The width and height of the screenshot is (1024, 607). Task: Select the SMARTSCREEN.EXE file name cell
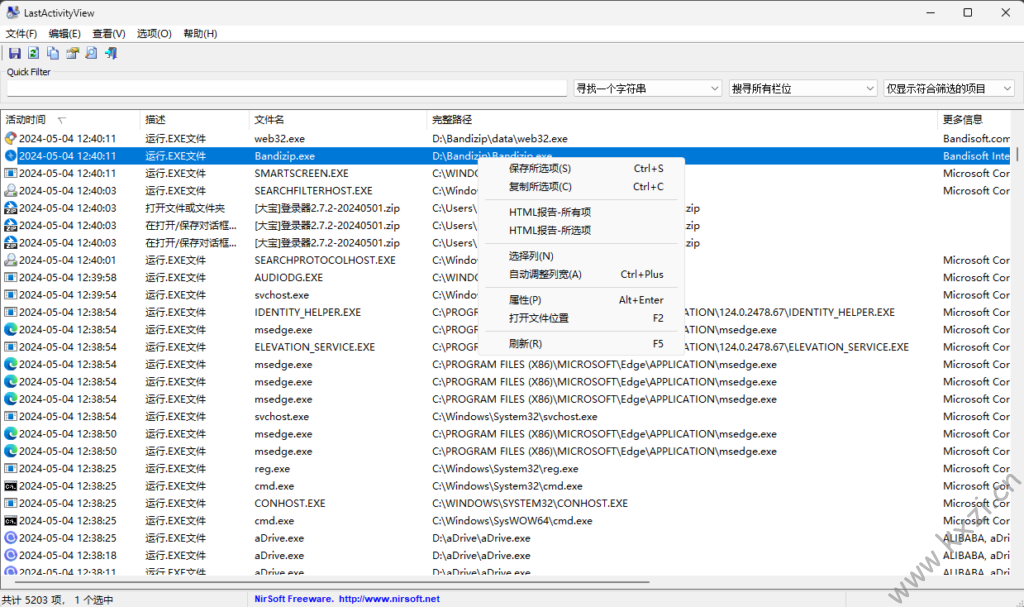[x=301, y=173]
